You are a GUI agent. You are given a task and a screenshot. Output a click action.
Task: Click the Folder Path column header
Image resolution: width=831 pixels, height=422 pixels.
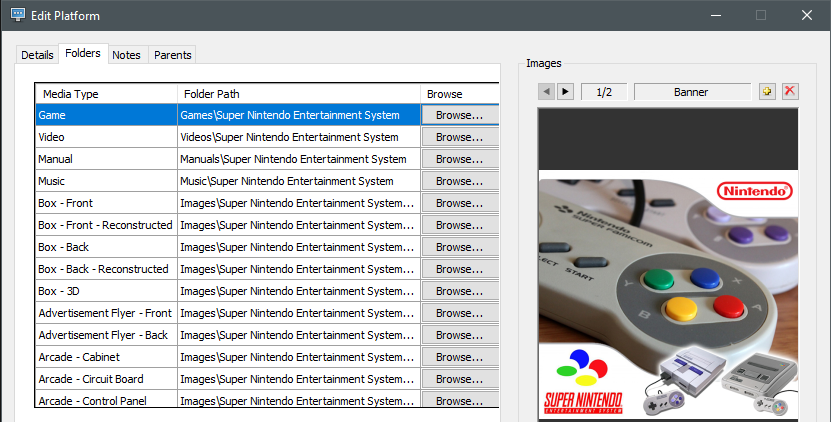click(299, 94)
